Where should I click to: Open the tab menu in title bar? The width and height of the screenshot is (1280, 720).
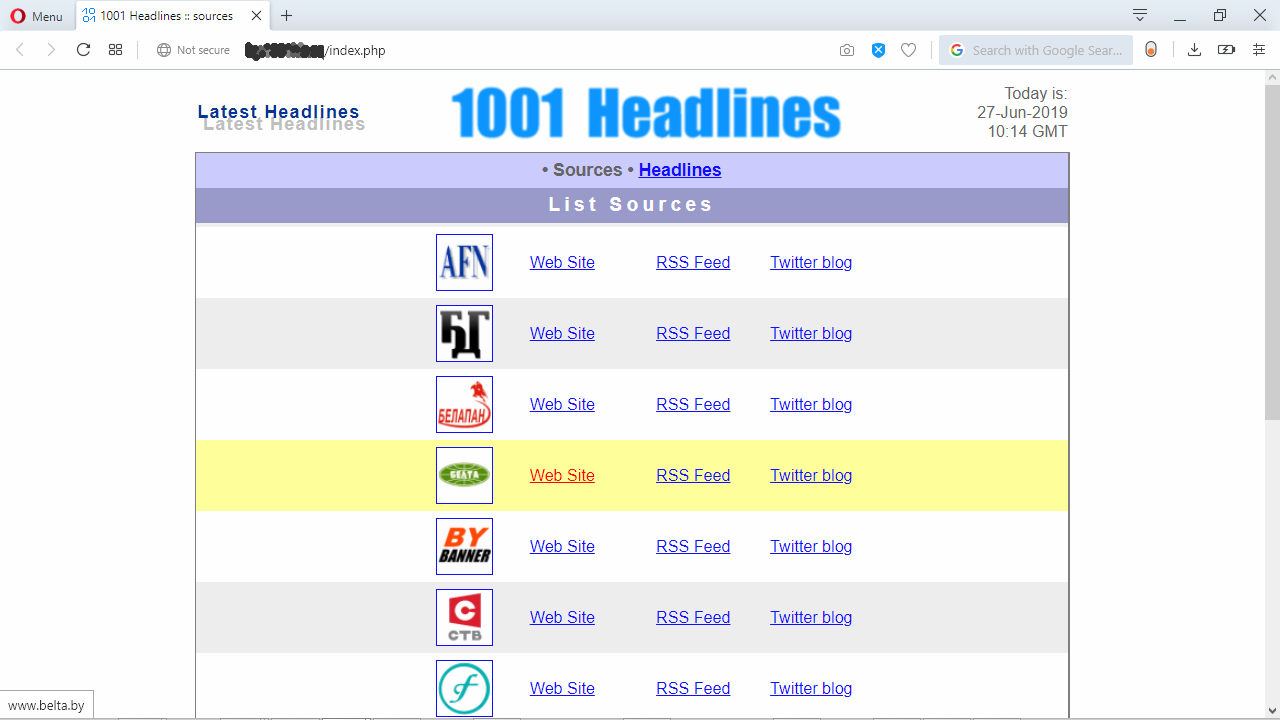(1140, 15)
